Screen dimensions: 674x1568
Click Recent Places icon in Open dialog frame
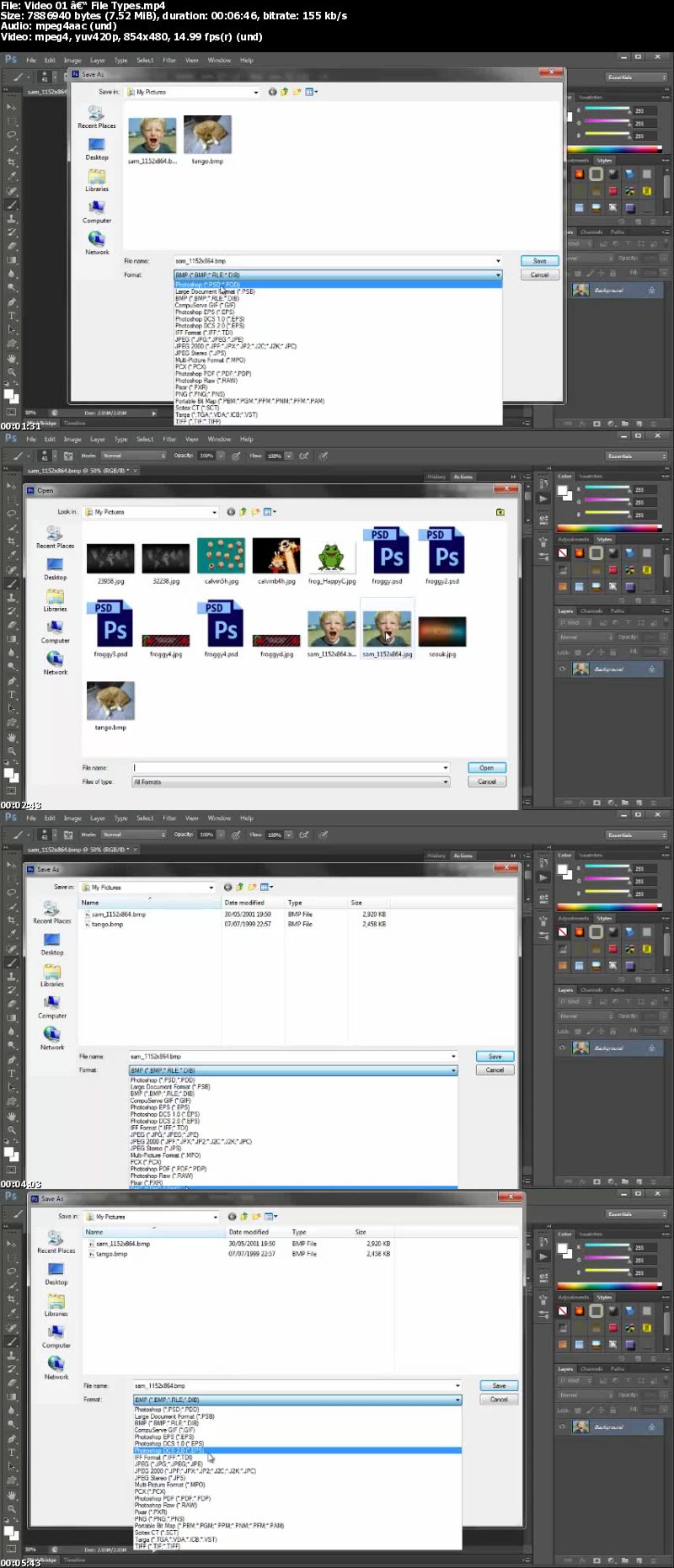click(55, 533)
